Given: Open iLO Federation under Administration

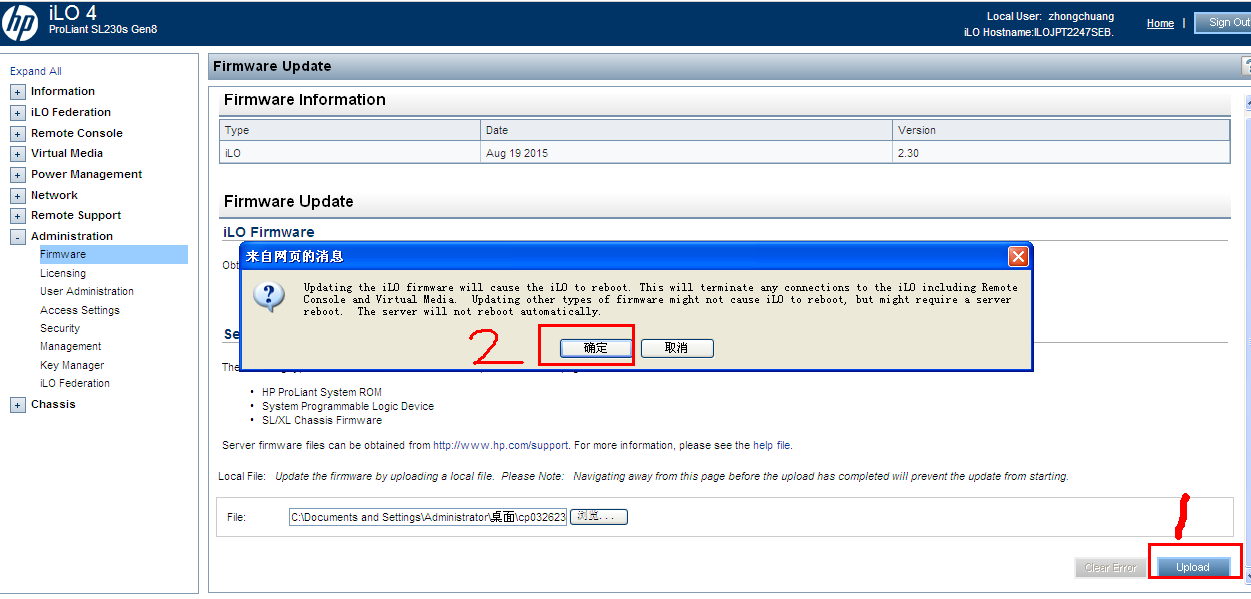Looking at the screenshot, I should (75, 383).
